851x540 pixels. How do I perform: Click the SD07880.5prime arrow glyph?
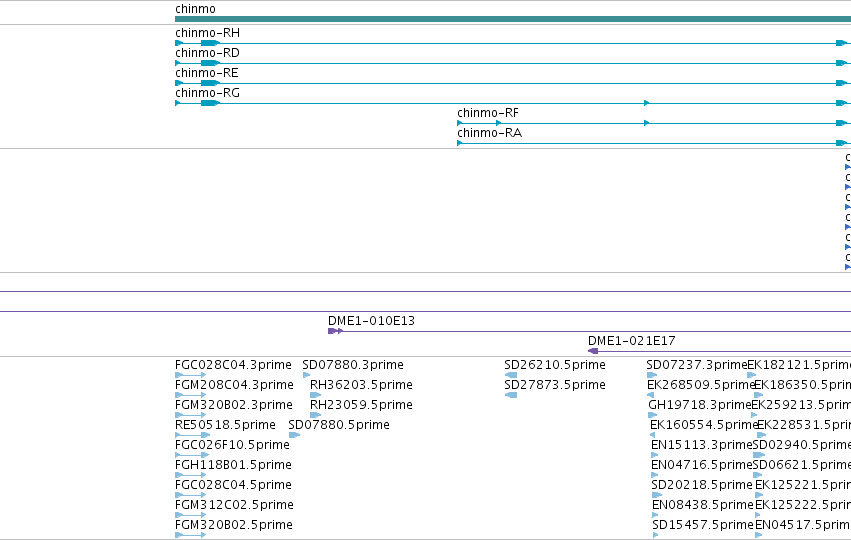point(295,435)
